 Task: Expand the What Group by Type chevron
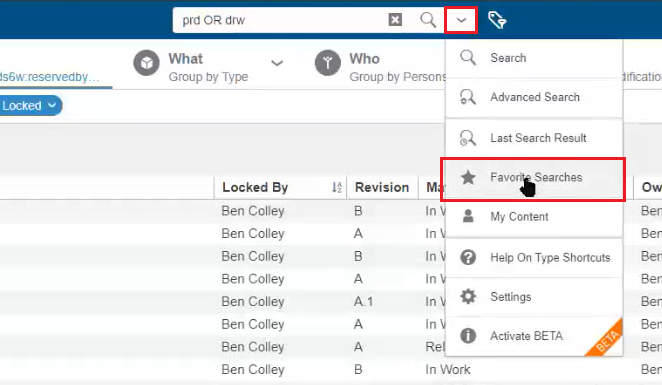[277, 64]
